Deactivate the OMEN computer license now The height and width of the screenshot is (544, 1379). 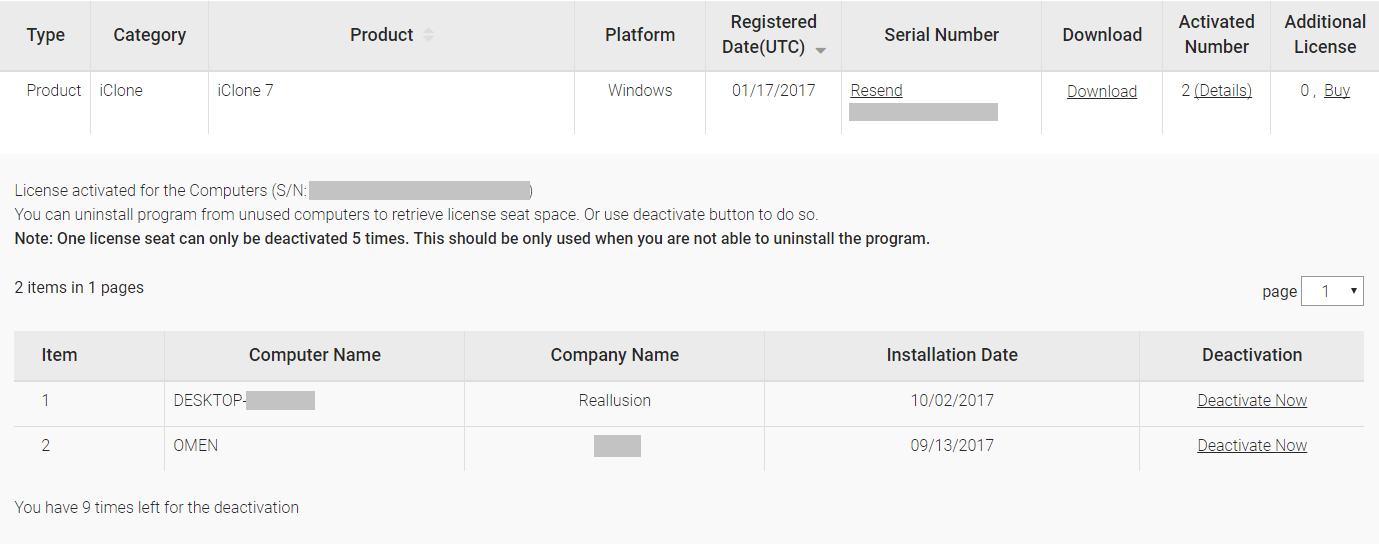tap(1251, 445)
